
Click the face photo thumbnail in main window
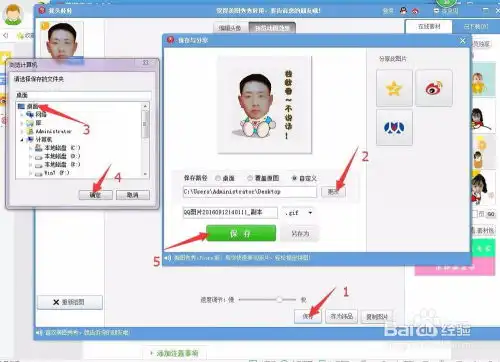[62, 42]
